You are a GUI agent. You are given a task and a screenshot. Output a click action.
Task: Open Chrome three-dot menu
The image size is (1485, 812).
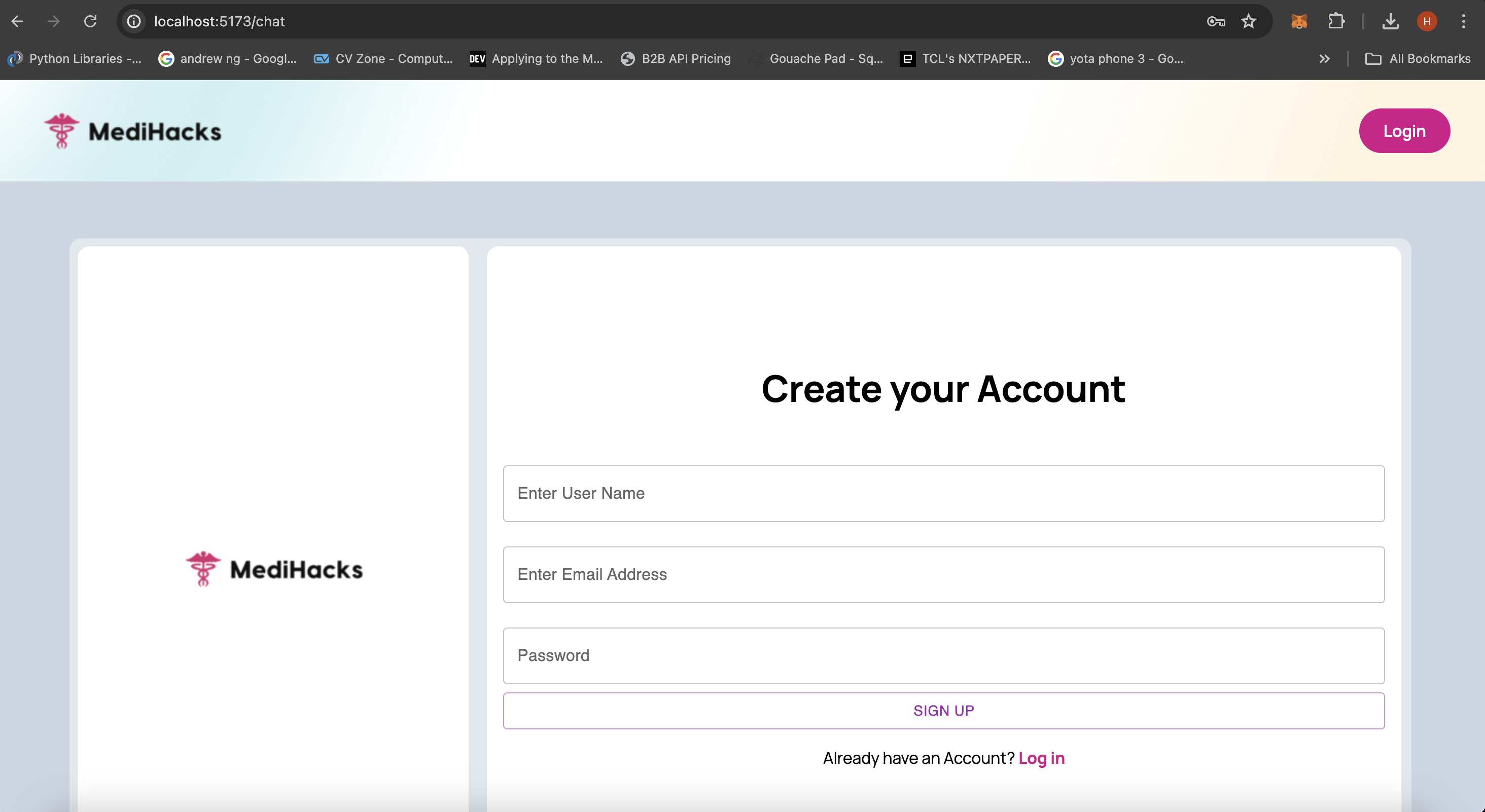click(x=1463, y=21)
